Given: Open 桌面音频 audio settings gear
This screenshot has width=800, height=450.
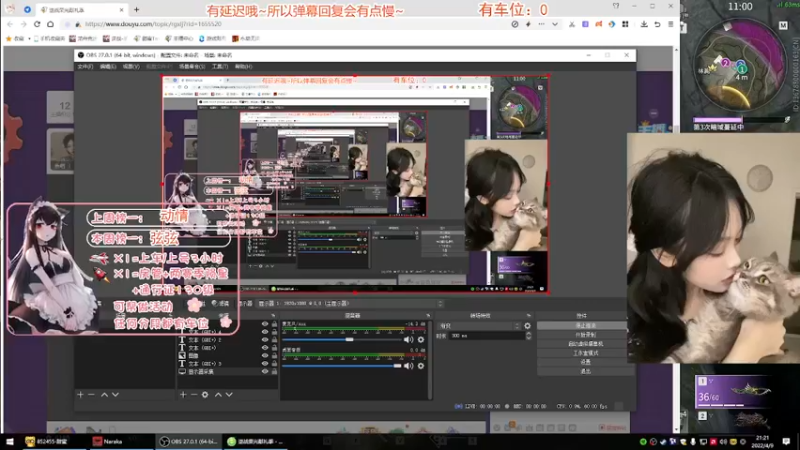Looking at the screenshot, I should pos(421,366).
